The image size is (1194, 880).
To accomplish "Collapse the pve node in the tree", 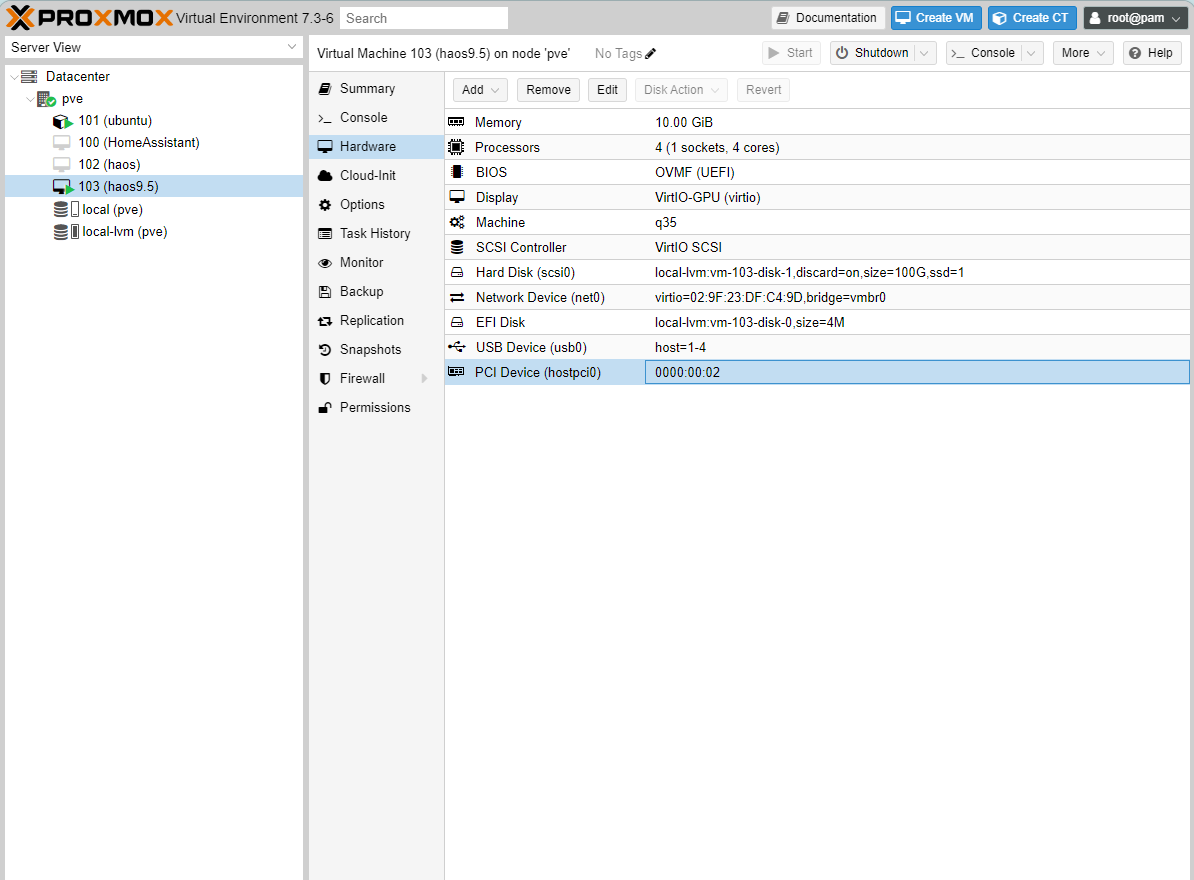I will tap(30, 98).
